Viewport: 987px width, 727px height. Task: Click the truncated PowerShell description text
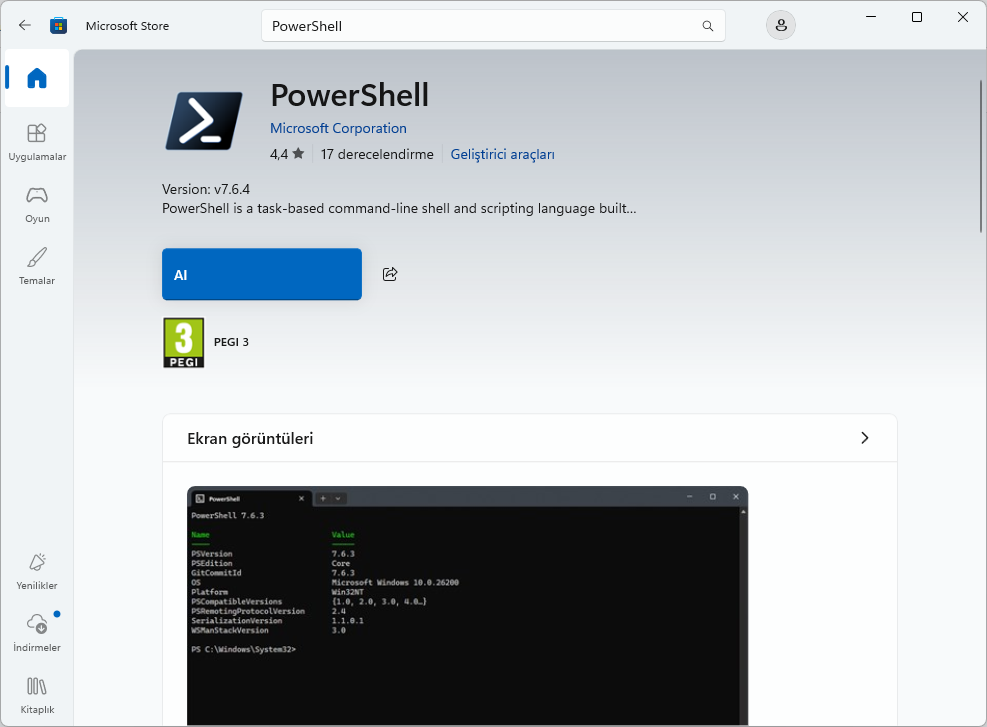[x=399, y=208]
